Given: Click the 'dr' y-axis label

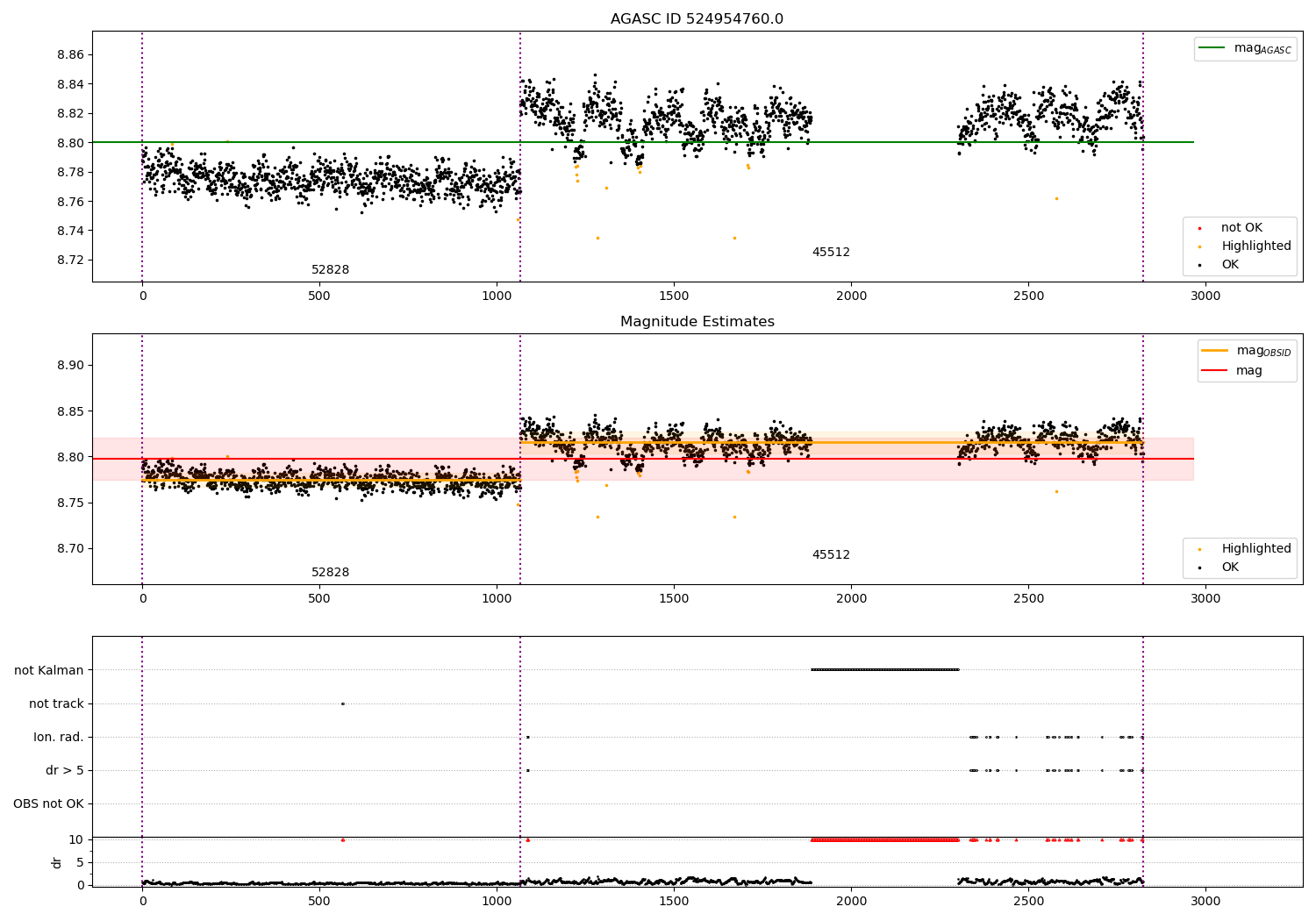Looking at the screenshot, I should pos(57,863).
